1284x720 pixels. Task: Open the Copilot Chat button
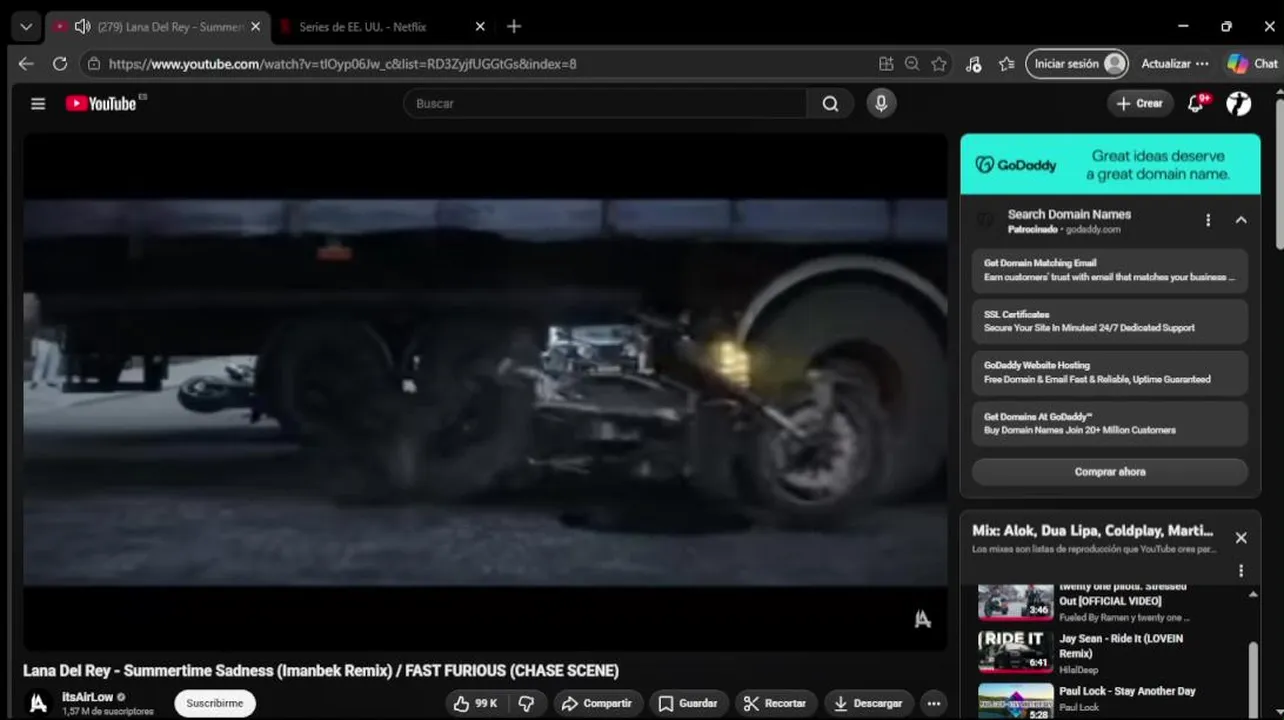pos(1253,64)
